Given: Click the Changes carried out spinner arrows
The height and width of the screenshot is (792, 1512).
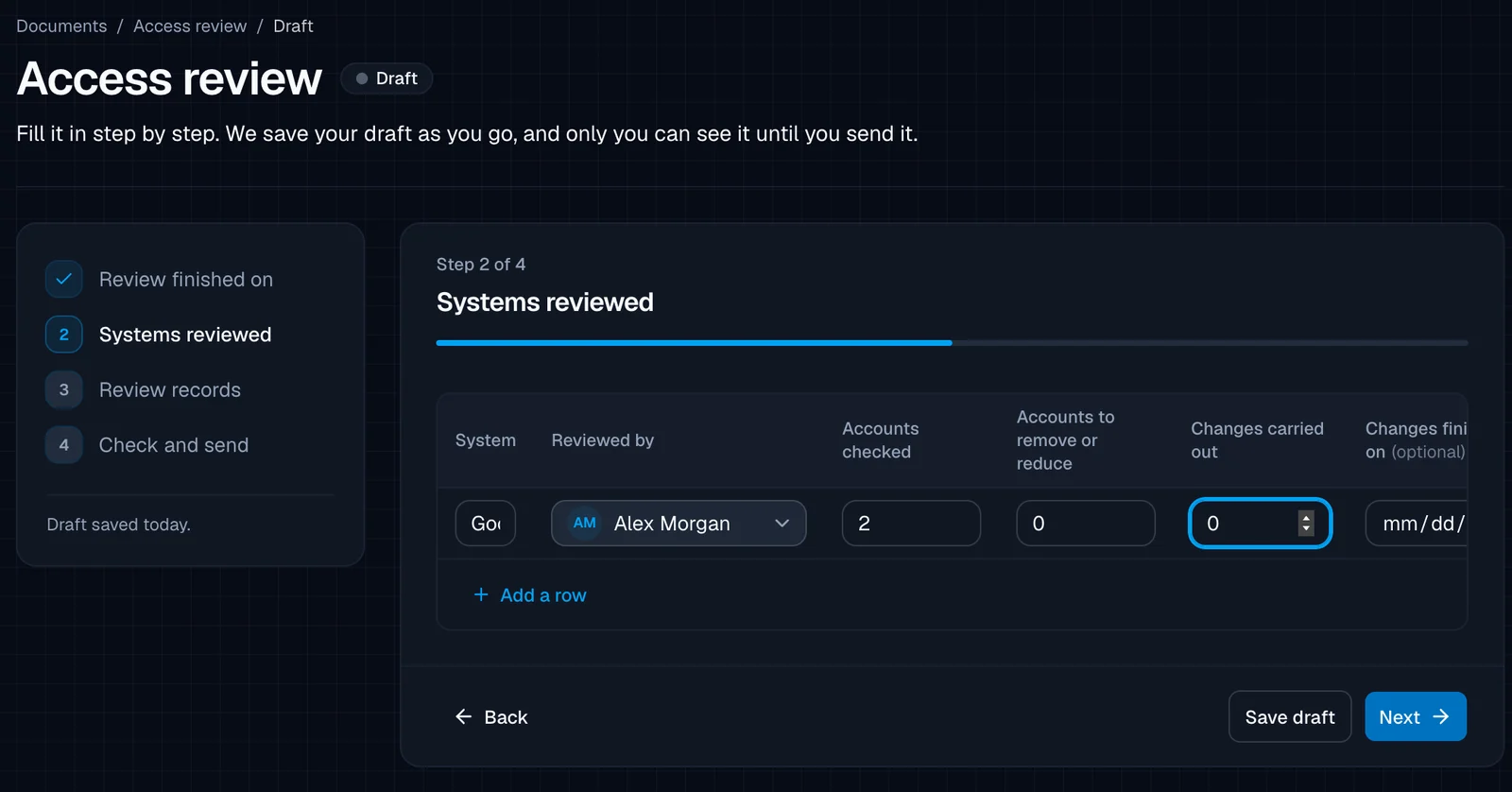Looking at the screenshot, I should (x=1306, y=523).
